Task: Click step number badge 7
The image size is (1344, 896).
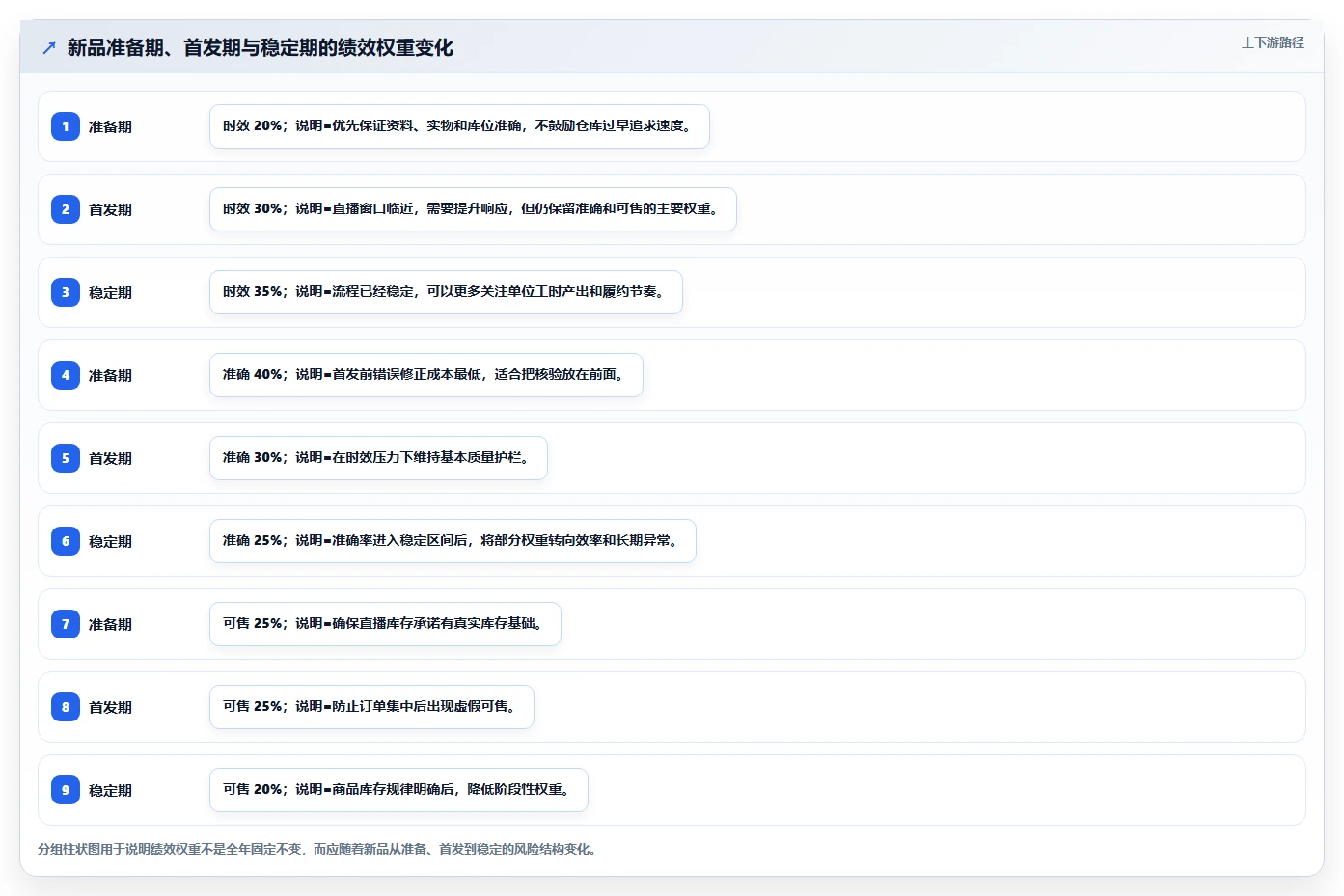Action: click(66, 624)
